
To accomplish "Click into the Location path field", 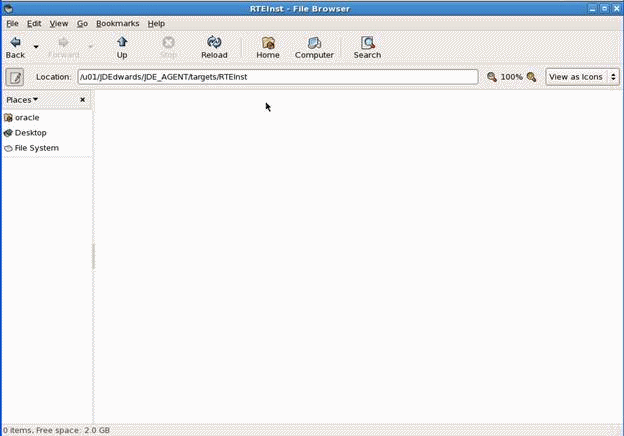I will [x=278, y=77].
